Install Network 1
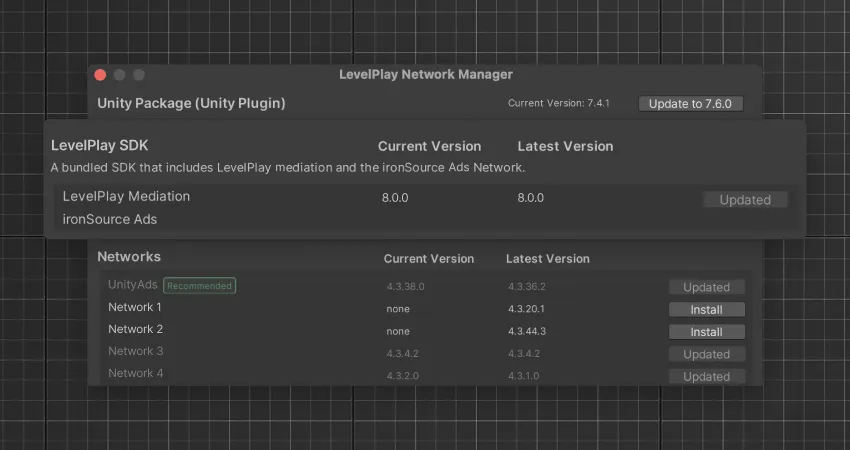 tap(706, 310)
